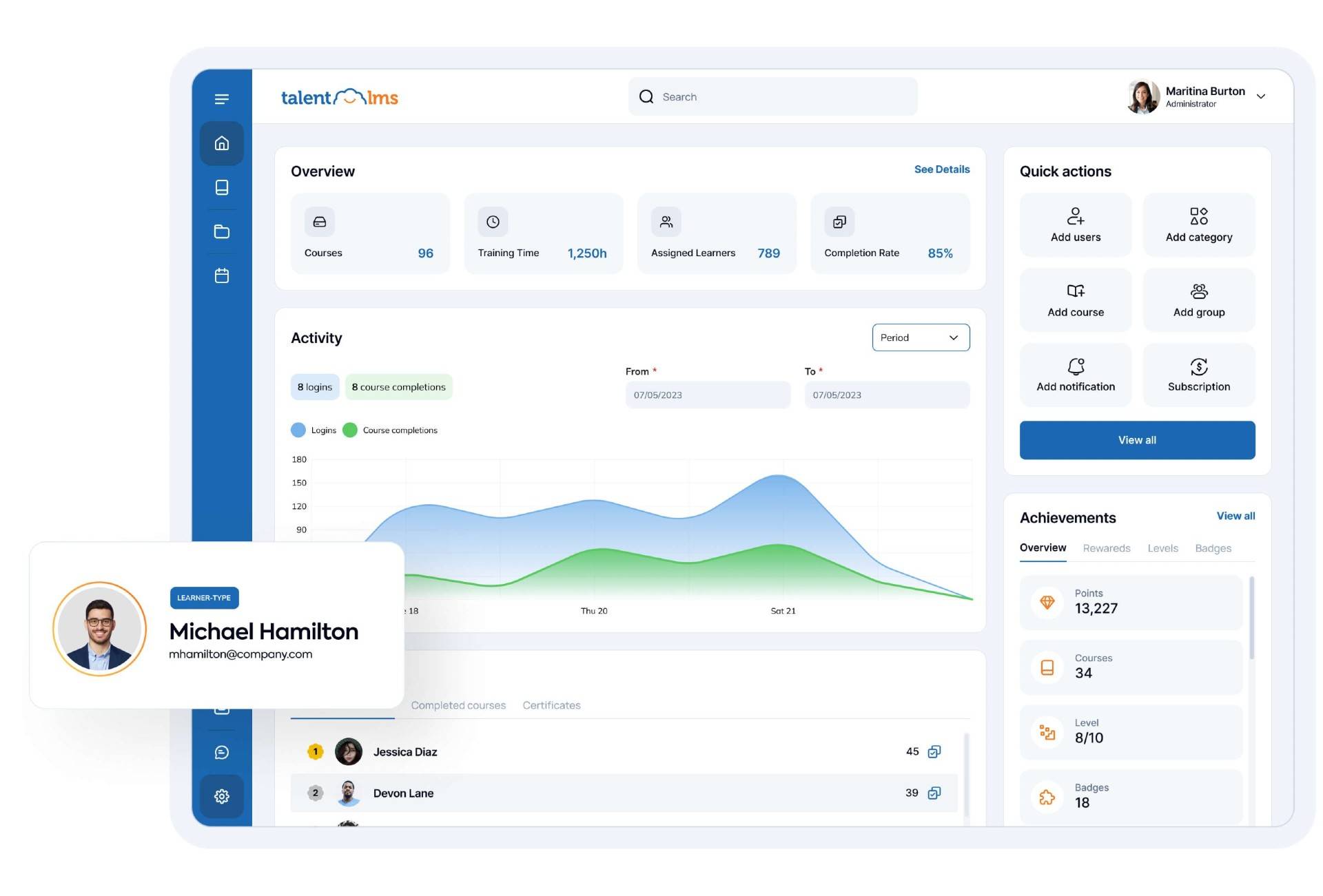
Task: Switch to the Completed courses tab
Action: [458, 705]
